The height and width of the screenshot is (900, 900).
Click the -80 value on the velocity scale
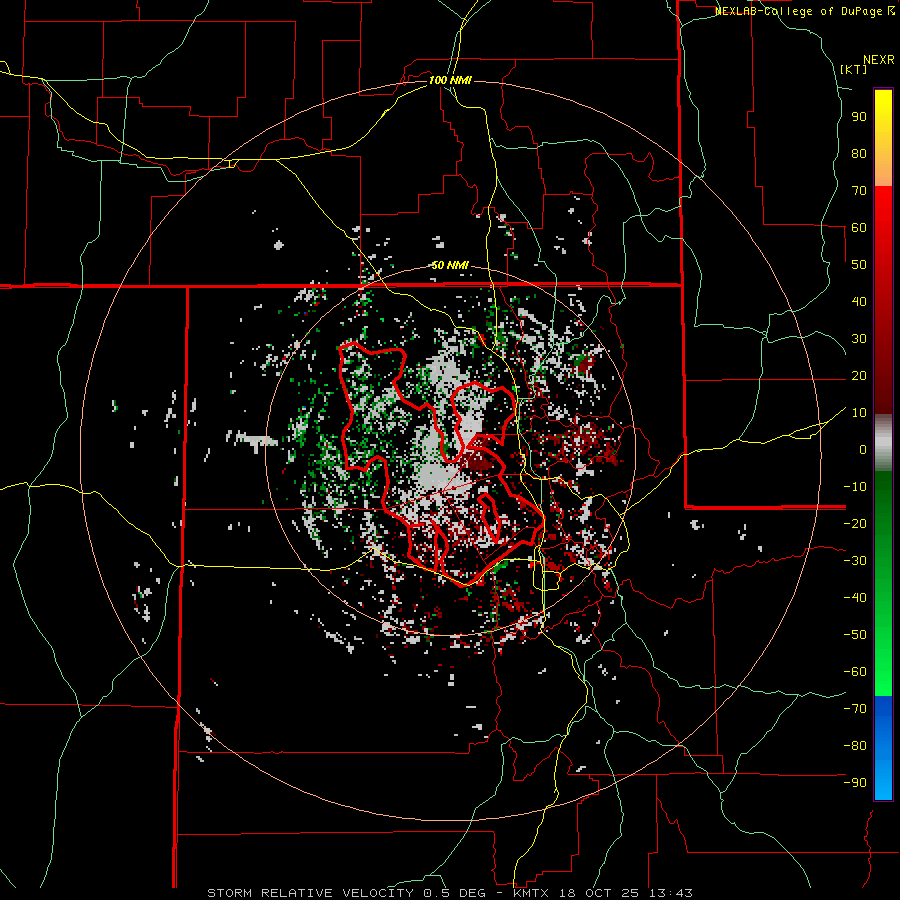coord(855,746)
